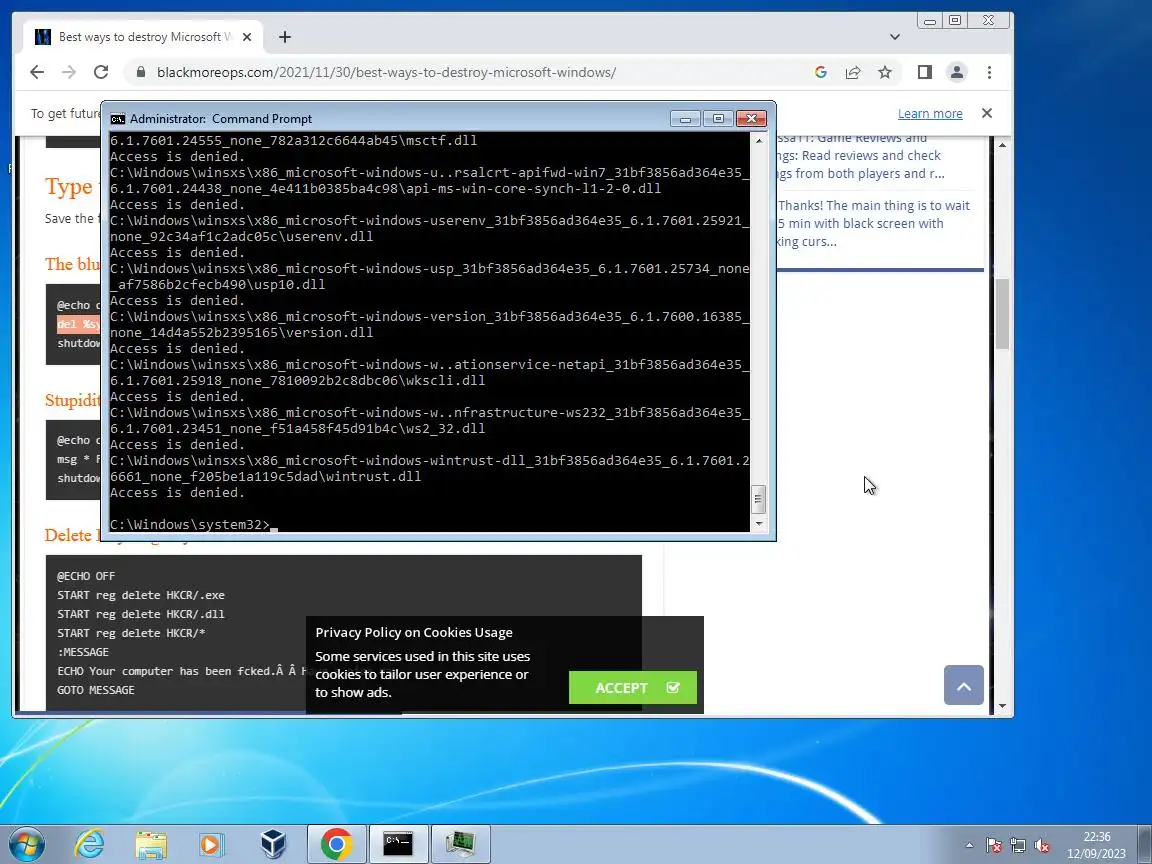1152x864 pixels.
Task: Open the Windows Start menu
Action: point(26,843)
